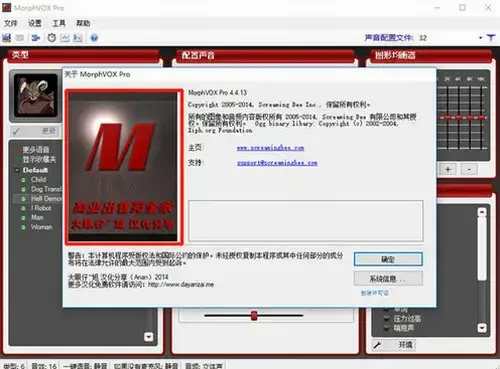The width and height of the screenshot is (500, 369).
Task: Click the equalizer plus button
Action: click(x=448, y=169)
